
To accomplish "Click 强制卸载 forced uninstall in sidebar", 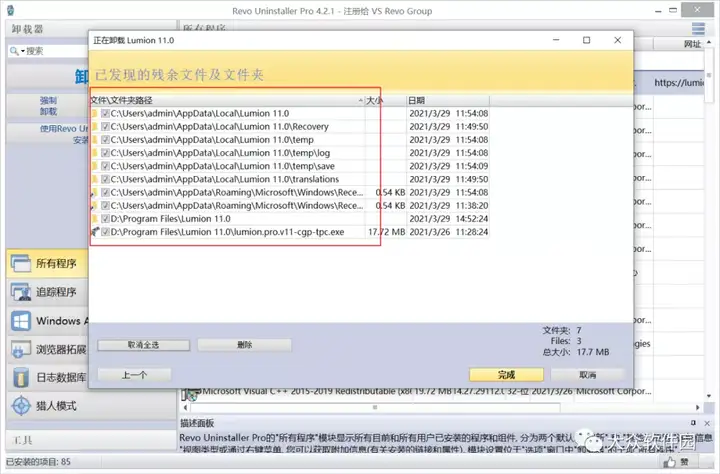I will click(x=48, y=106).
